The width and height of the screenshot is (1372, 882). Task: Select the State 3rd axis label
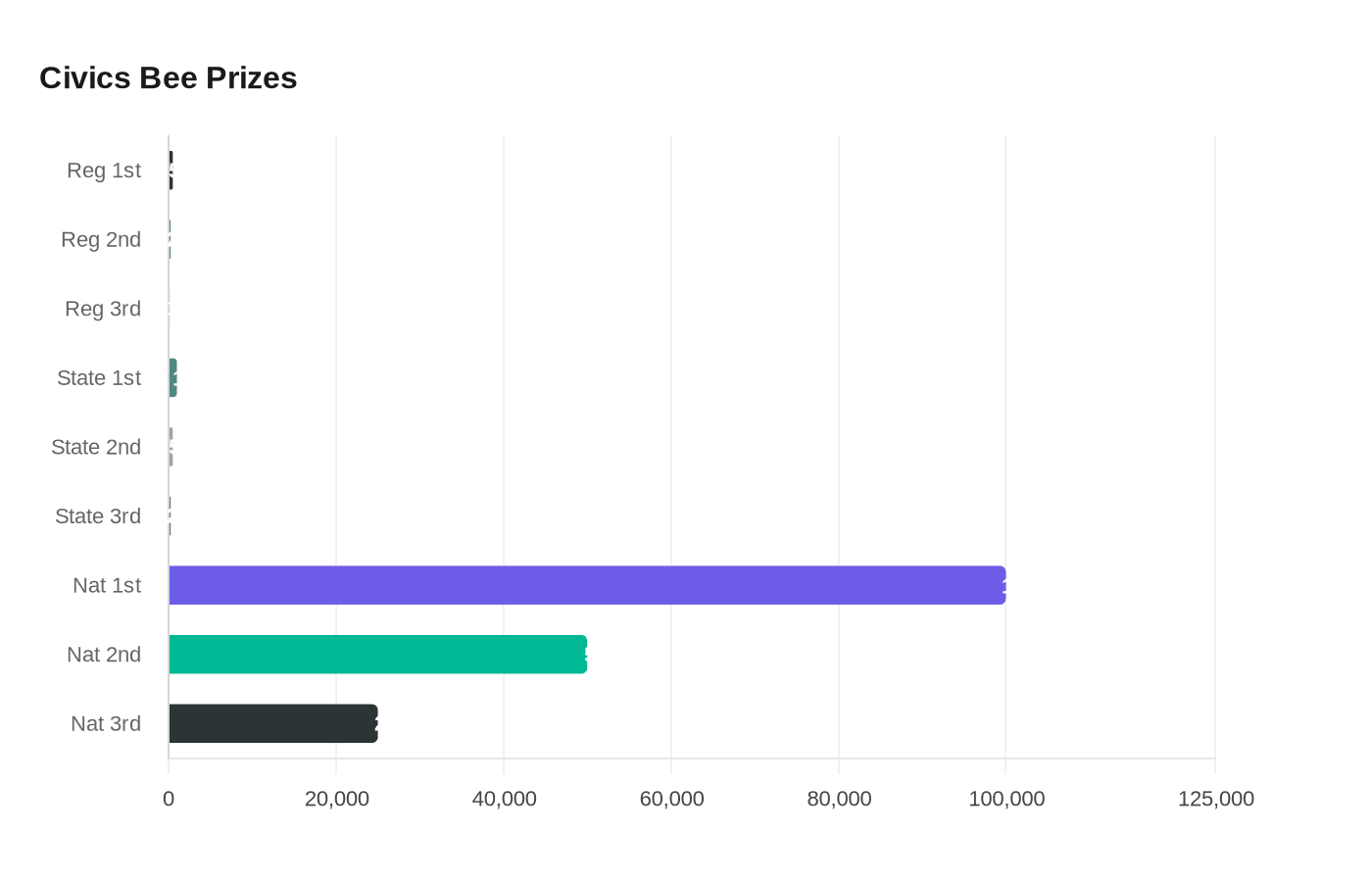coord(98,516)
